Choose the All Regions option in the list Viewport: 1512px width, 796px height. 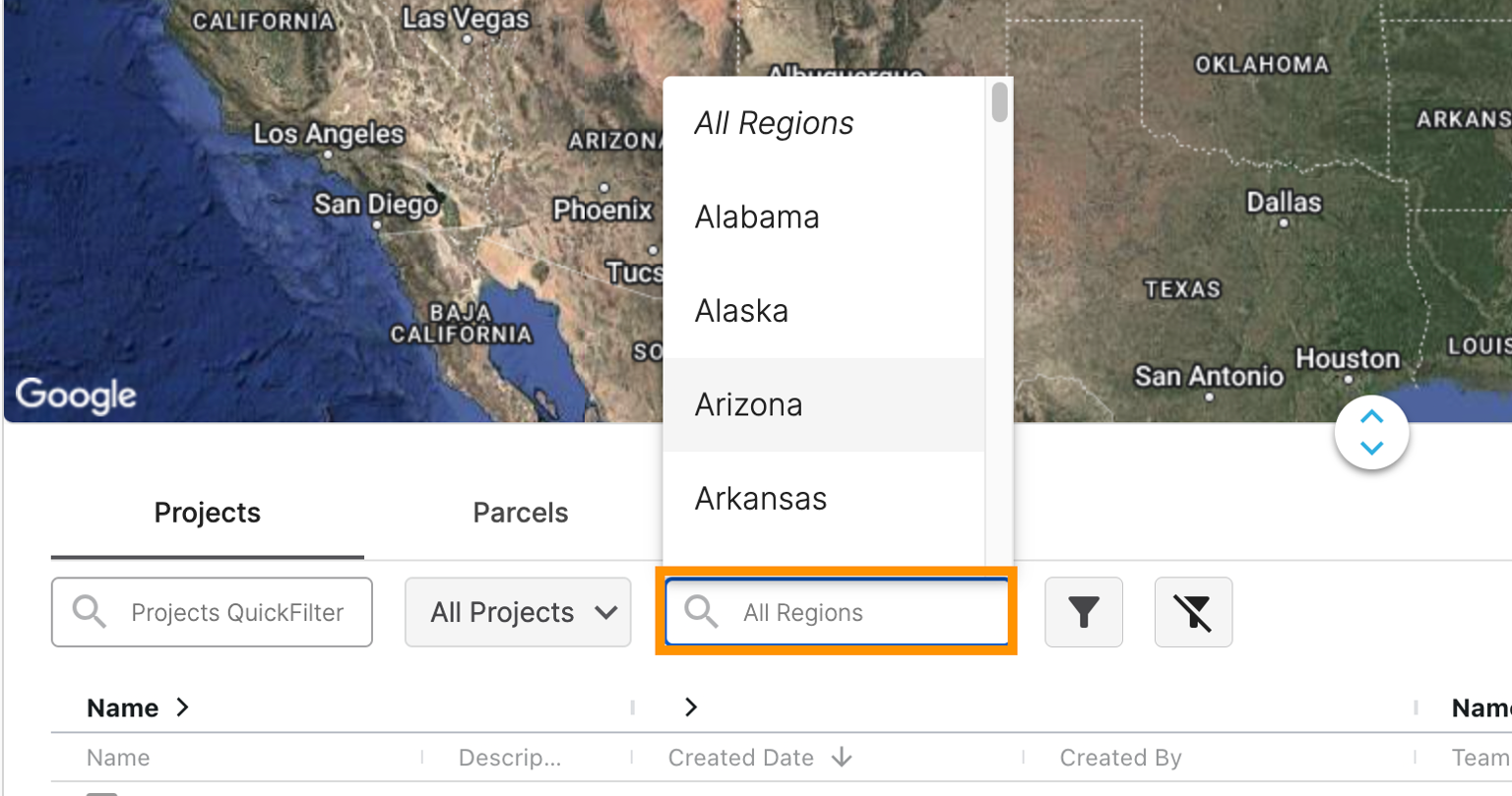[774, 123]
